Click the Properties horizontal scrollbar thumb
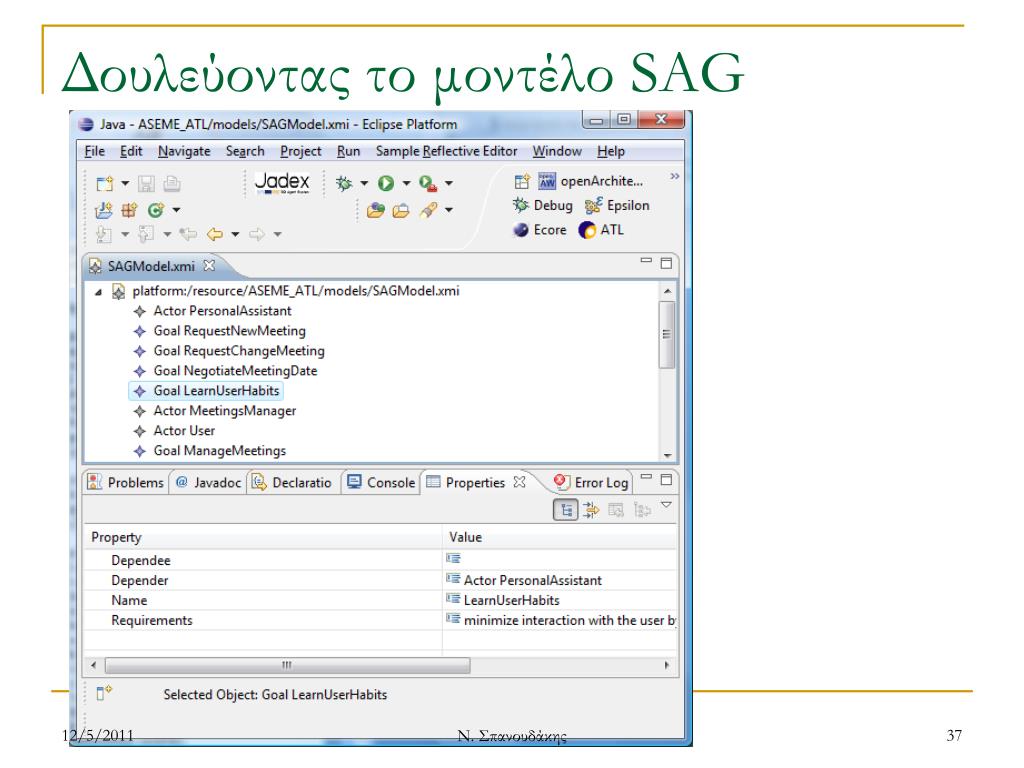Viewport: 1024px width, 768px height. pos(287,665)
